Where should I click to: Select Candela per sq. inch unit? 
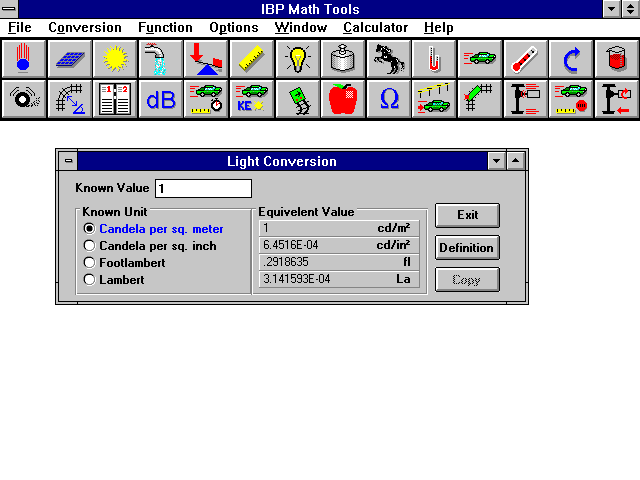[x=90, y=246]
